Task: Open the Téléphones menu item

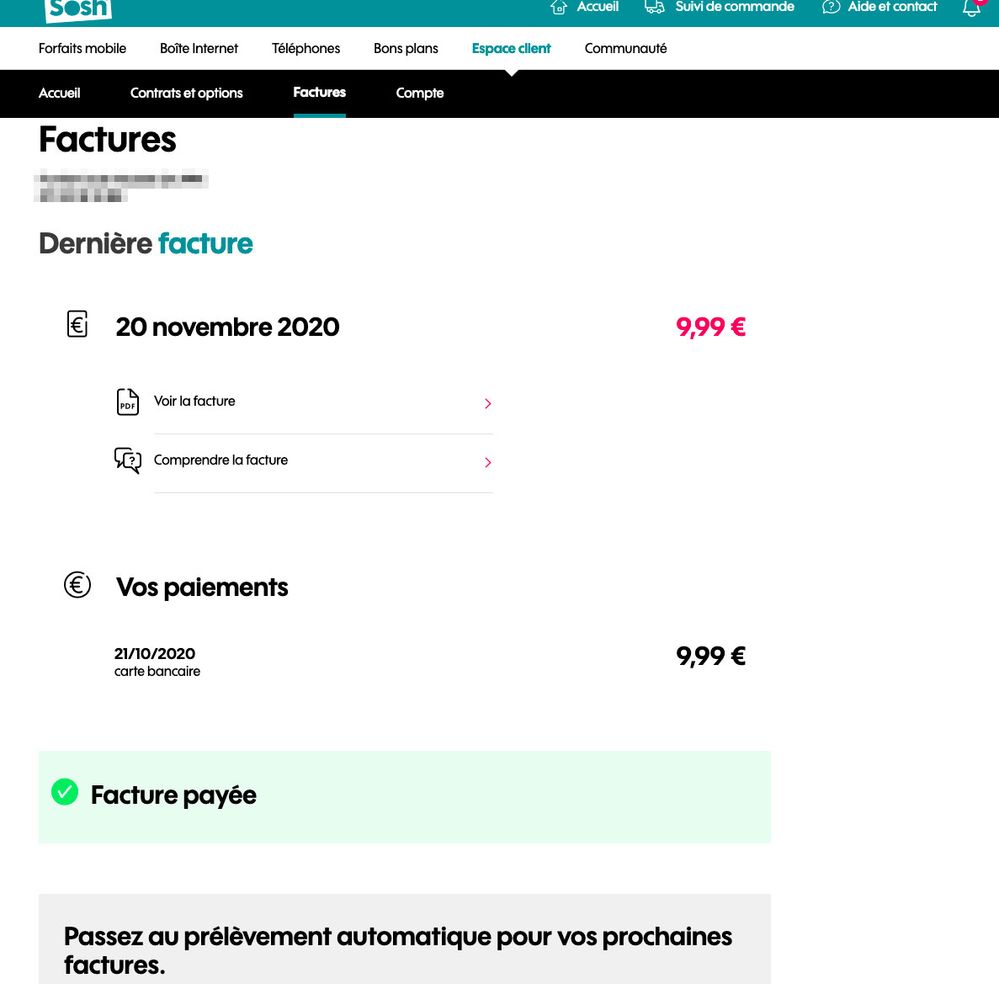Action: (306, 48)
